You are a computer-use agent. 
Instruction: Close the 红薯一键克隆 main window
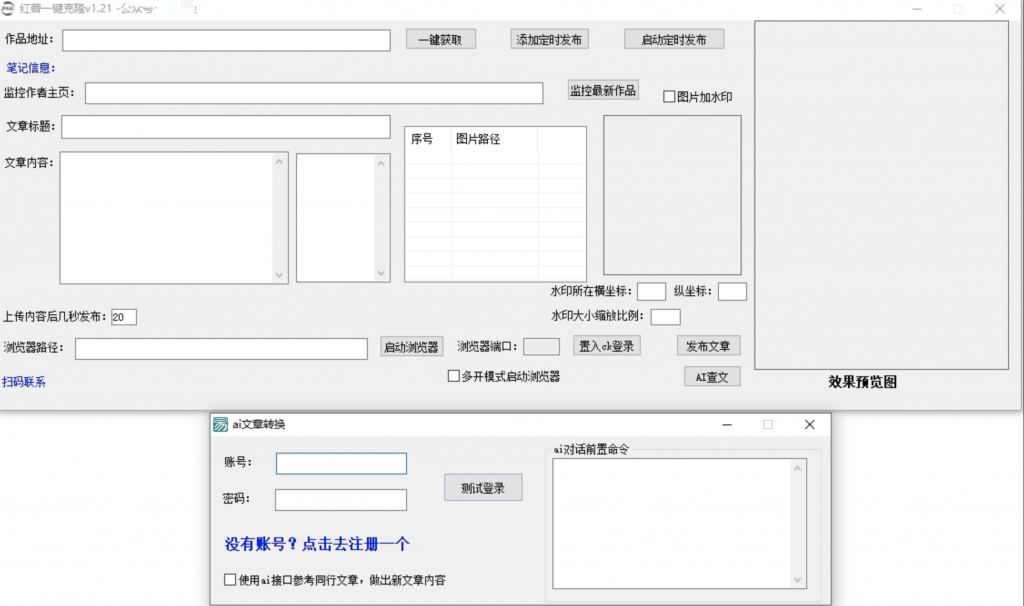coord(1000,9)
